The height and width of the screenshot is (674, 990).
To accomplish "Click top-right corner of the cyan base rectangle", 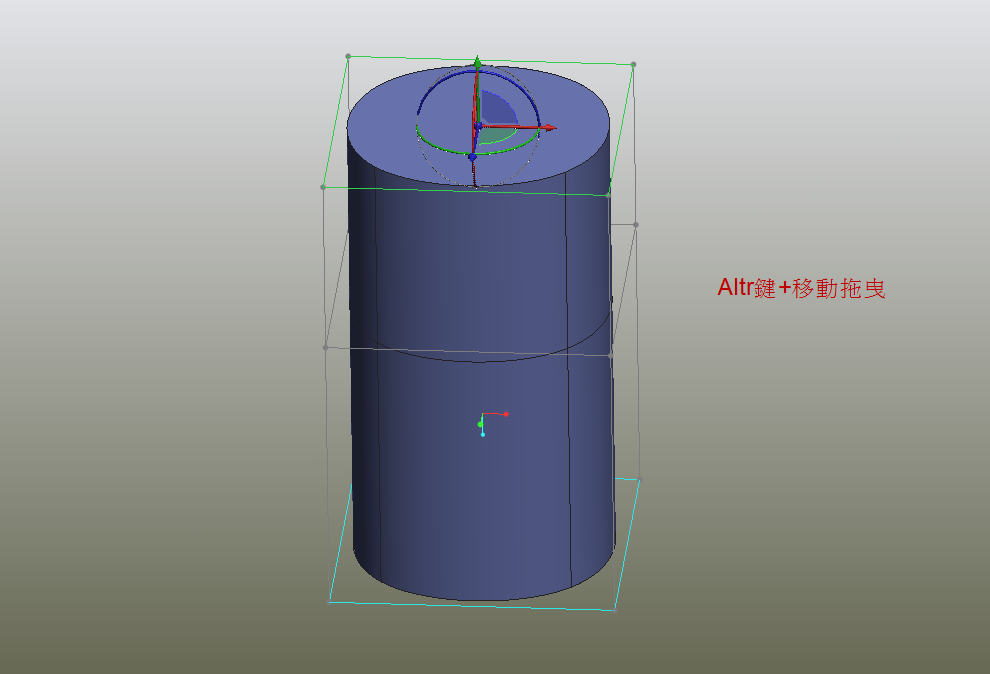I will tap(638, 479).
